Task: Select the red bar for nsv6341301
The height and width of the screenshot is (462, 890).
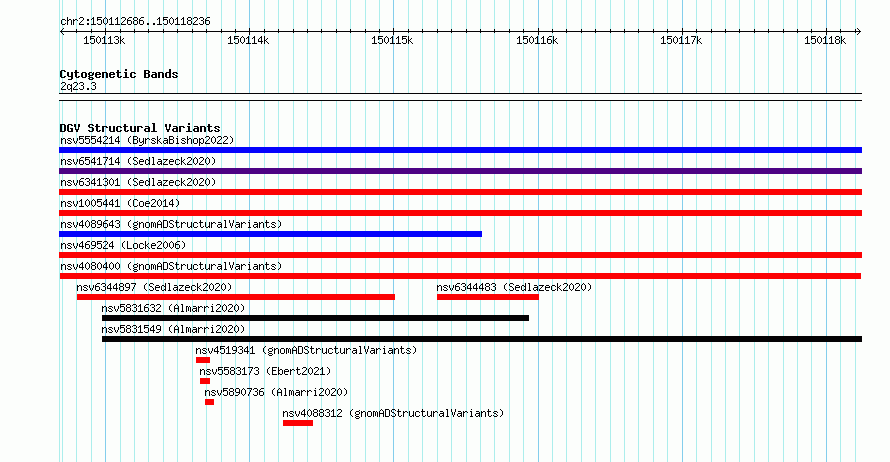Action: 460,192
